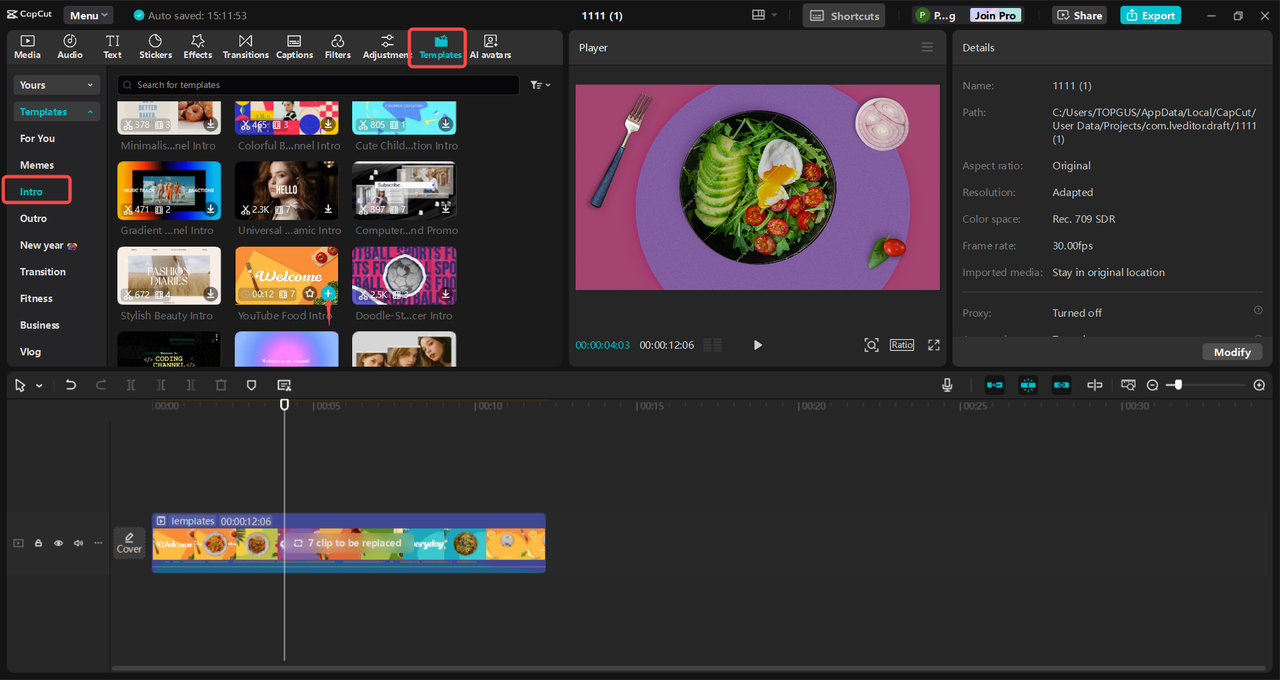Add YouTube Food Intro to the timeline
Viewport: 1280px width, 680px height.
328,294
